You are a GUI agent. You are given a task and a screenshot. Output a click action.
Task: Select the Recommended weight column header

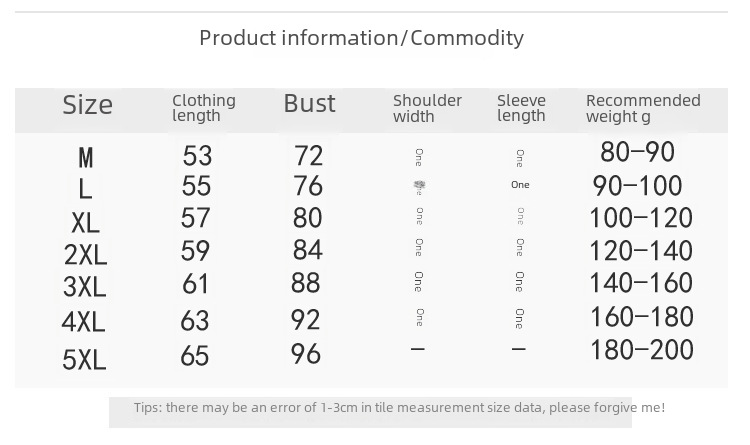click(643, 108)
